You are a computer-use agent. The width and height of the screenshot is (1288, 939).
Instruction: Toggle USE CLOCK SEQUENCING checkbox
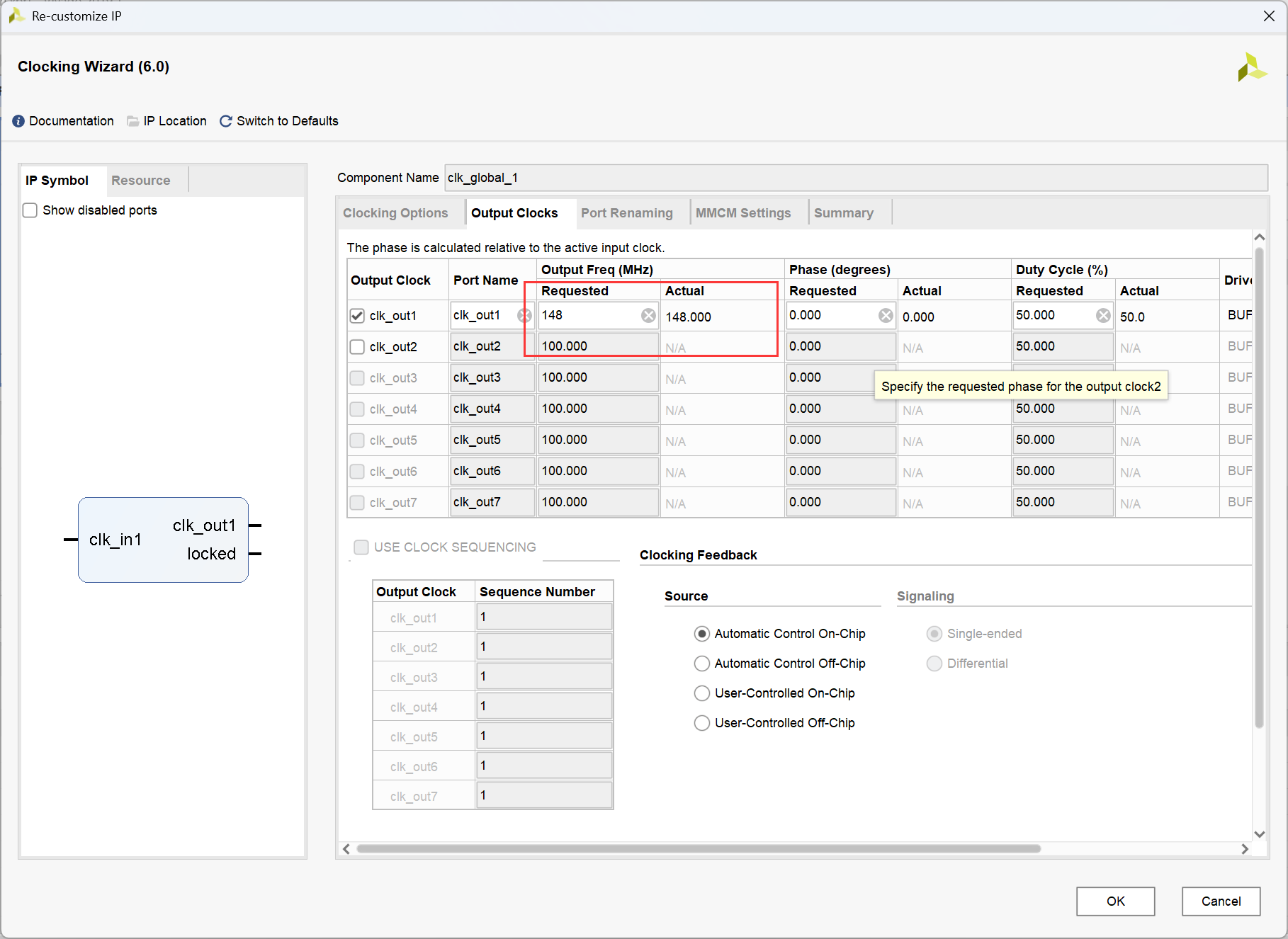point(361,547)
